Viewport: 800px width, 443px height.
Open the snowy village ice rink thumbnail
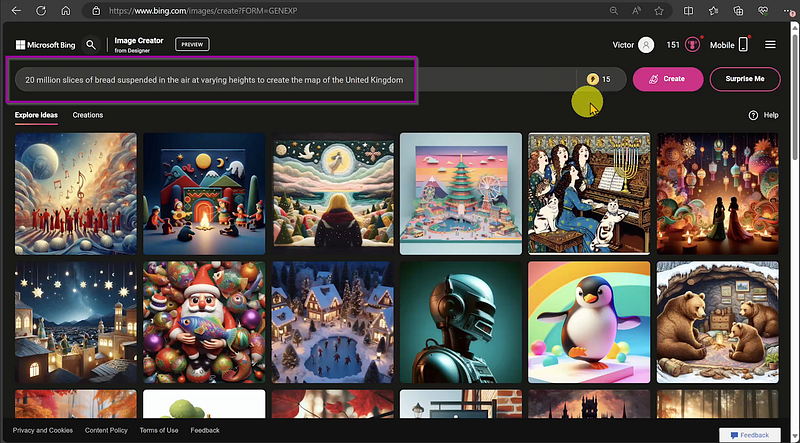coord(333,322)
